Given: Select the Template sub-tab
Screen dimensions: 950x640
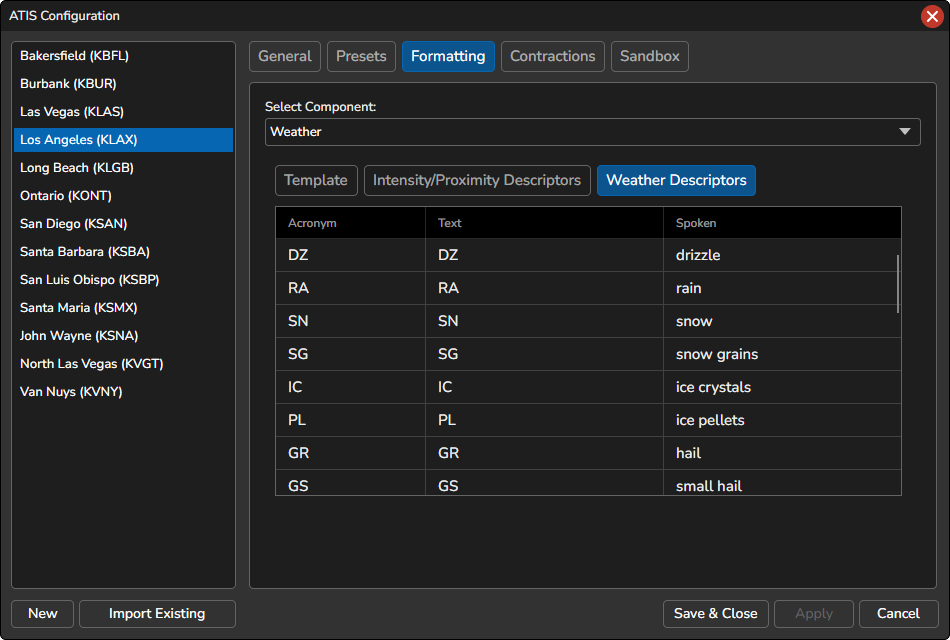Looking at the screenshot, I should (316, 180).
